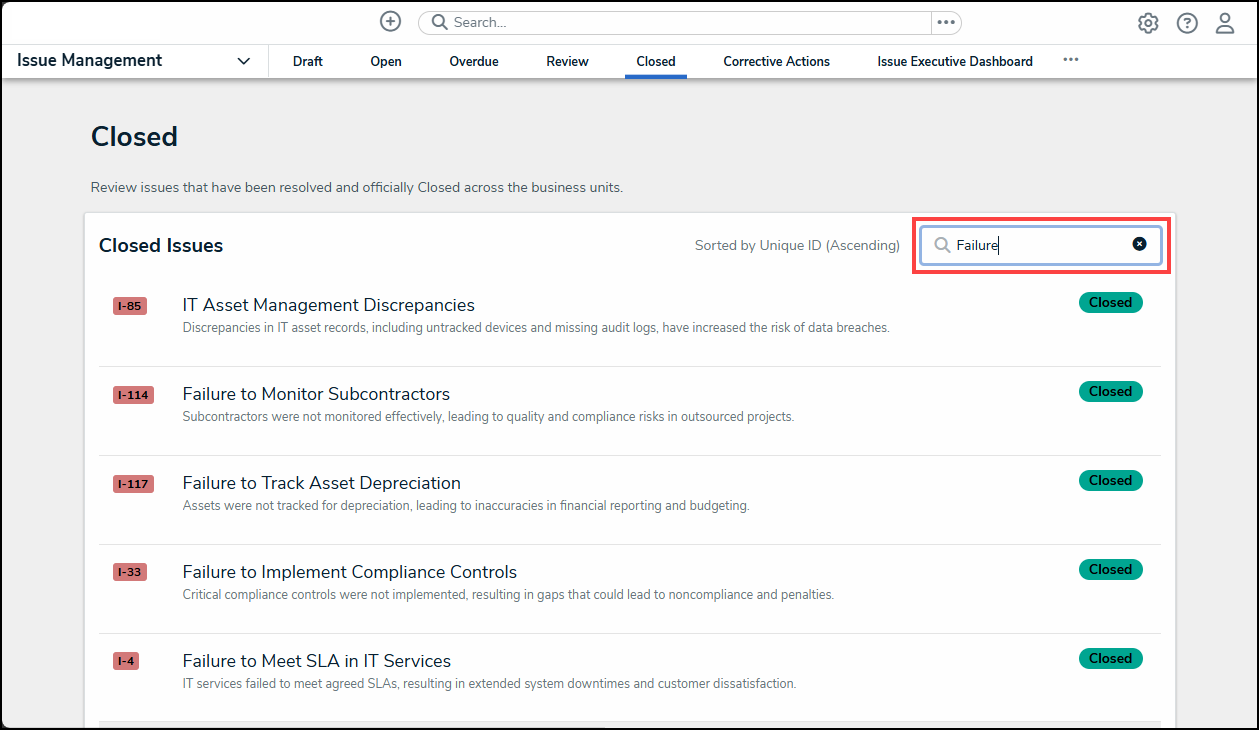Clear the Failure search text
This screenshot has height=730, width=1259.
coord(1139,244)
